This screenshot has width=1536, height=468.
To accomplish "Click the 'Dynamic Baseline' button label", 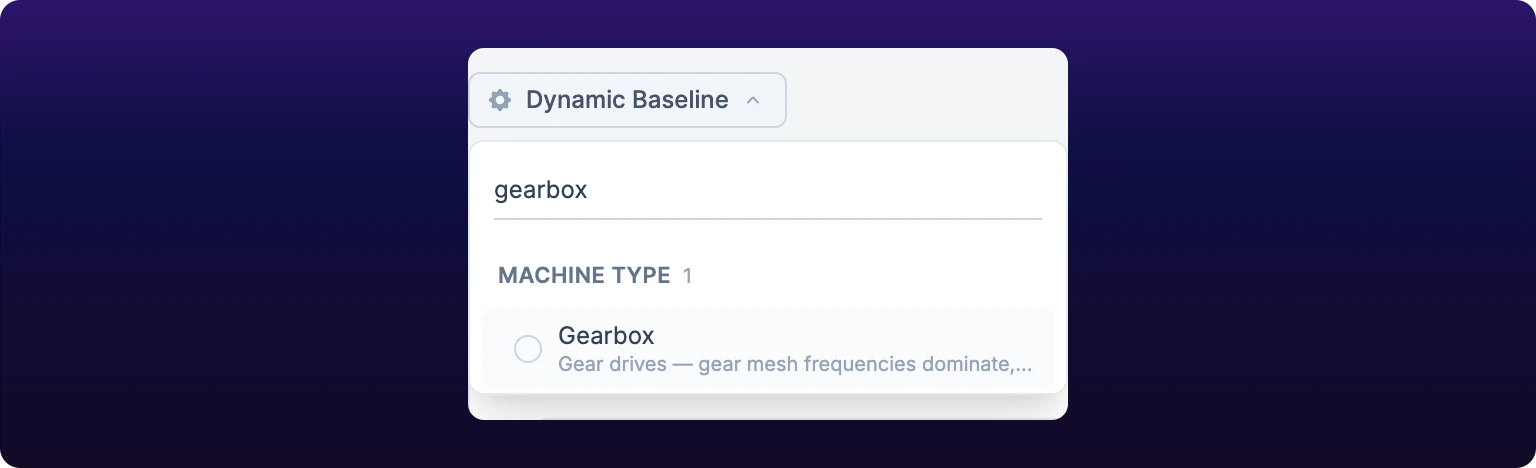I will tap(627, 100).
